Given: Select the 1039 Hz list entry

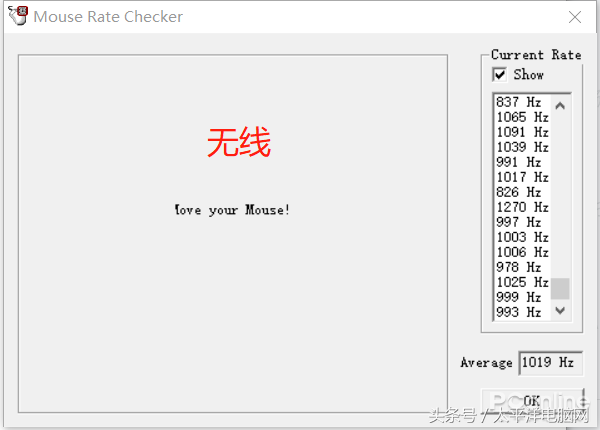Looking at the screenshot, I should pos(523,147).
